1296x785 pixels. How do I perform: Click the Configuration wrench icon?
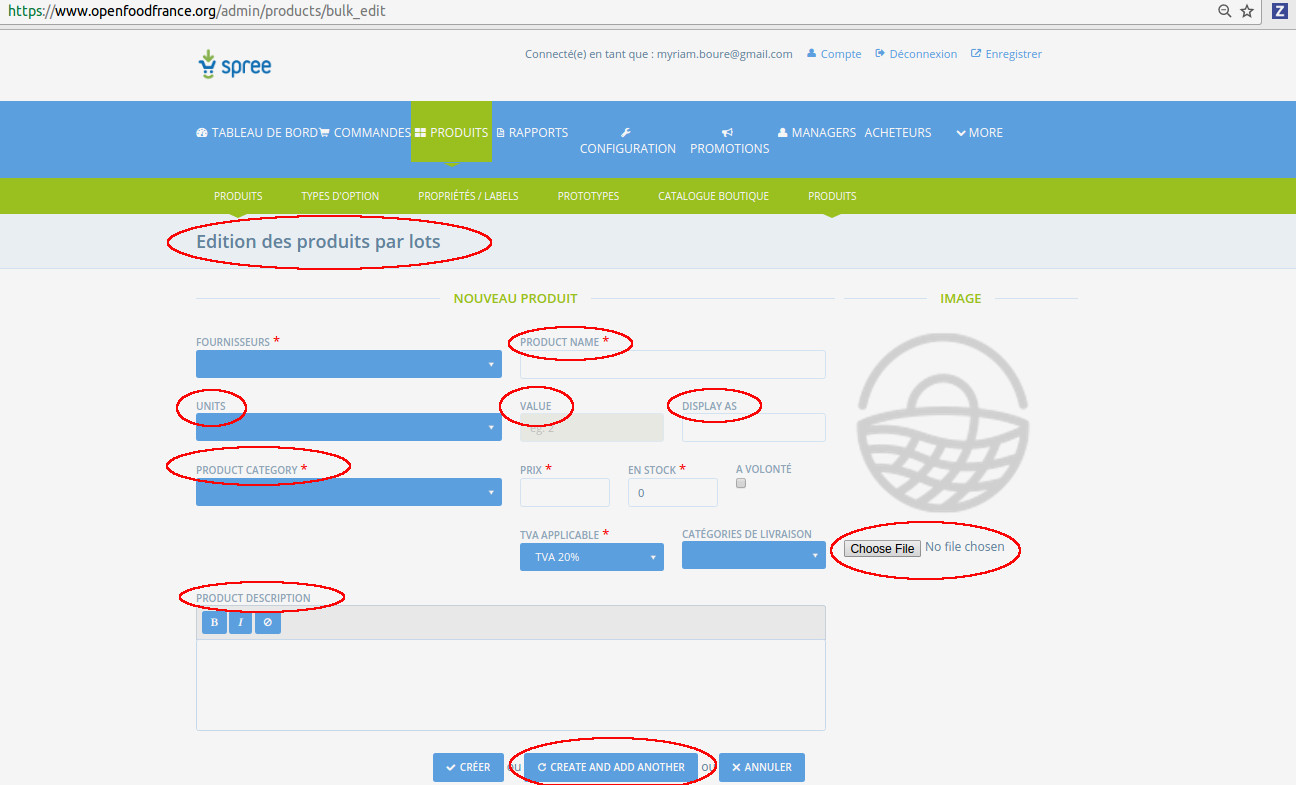pos(626,131)
